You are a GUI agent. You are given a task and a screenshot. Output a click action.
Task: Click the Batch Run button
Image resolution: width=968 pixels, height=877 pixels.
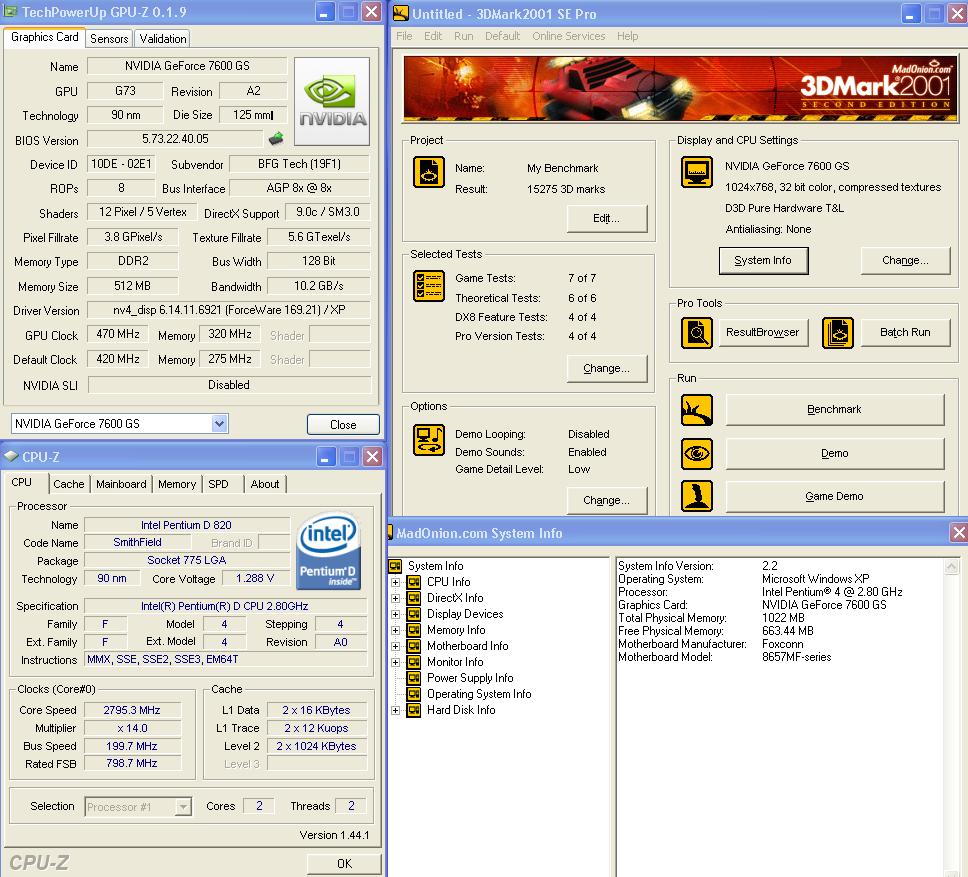pyautogui.click(x=905, y=333)
